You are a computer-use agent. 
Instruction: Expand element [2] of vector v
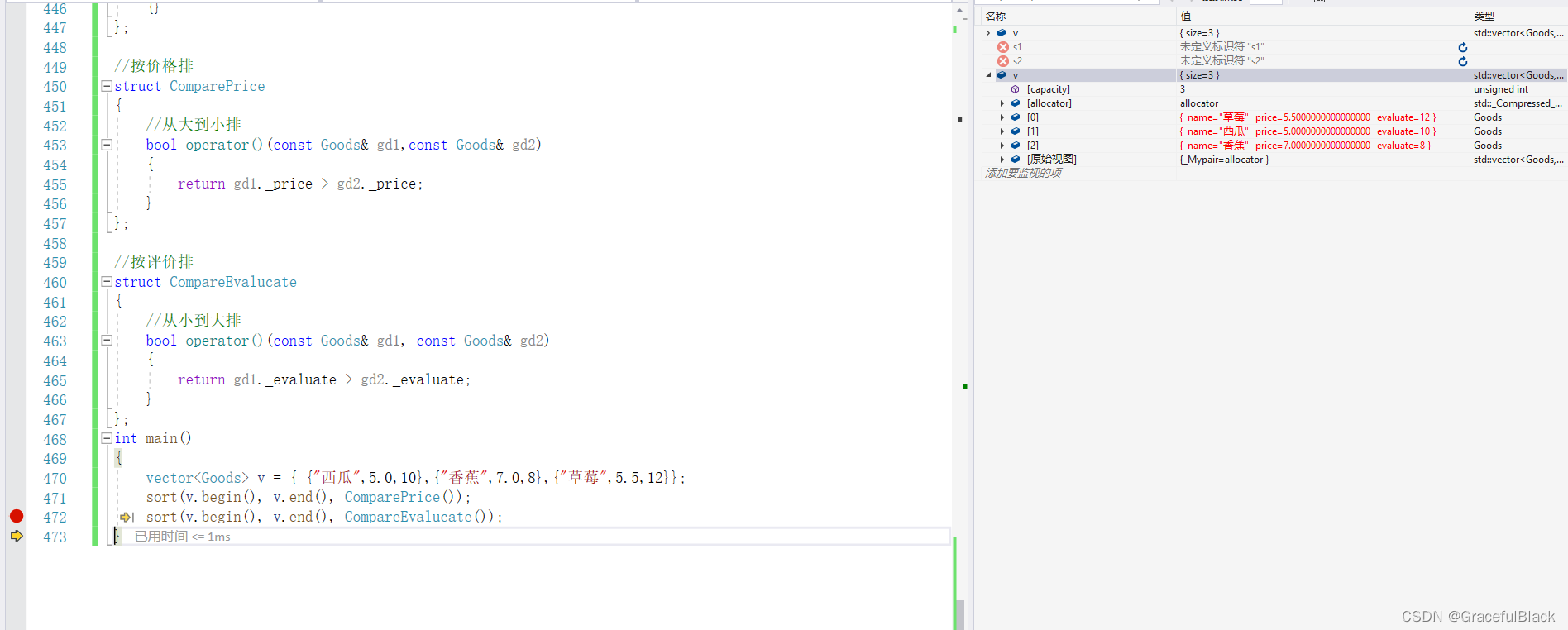tap(1002, 146)
